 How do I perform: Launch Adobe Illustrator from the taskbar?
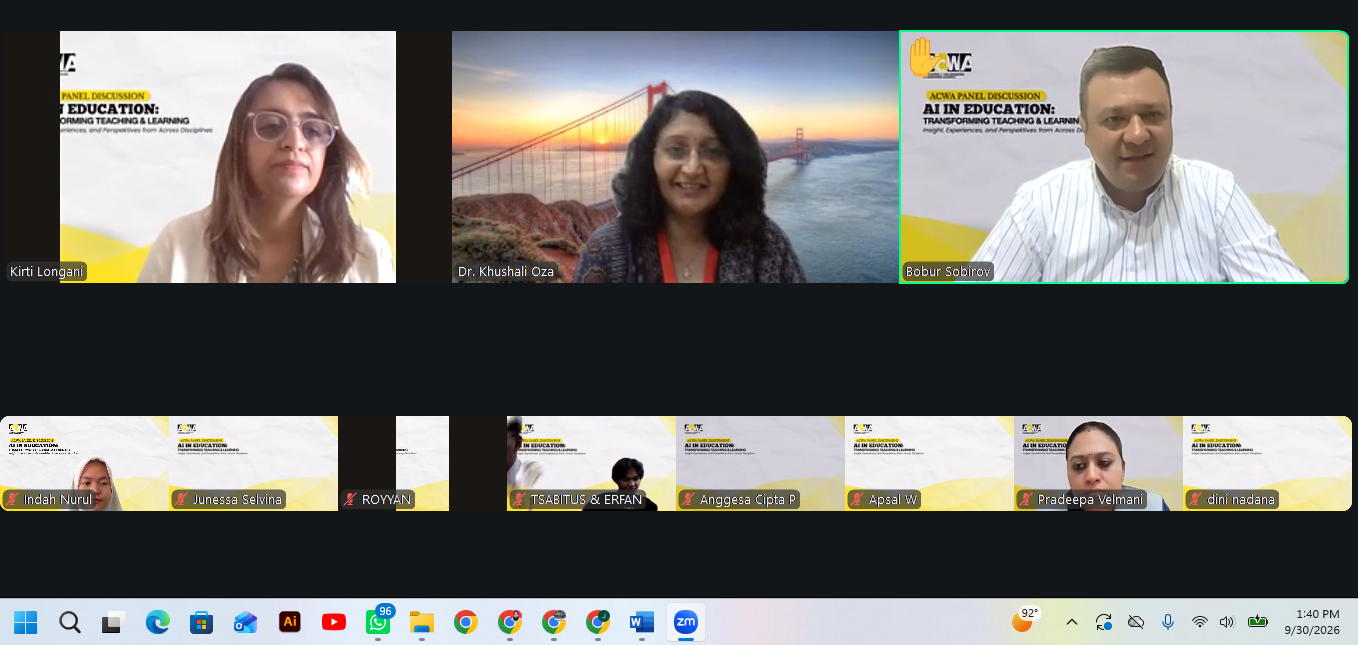(290, 621)
